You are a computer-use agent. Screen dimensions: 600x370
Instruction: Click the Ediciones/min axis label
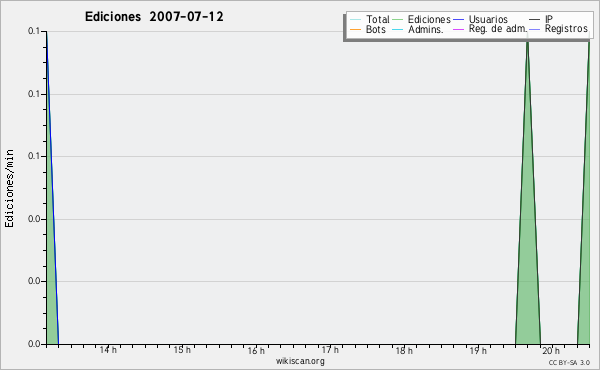(9, 188)
